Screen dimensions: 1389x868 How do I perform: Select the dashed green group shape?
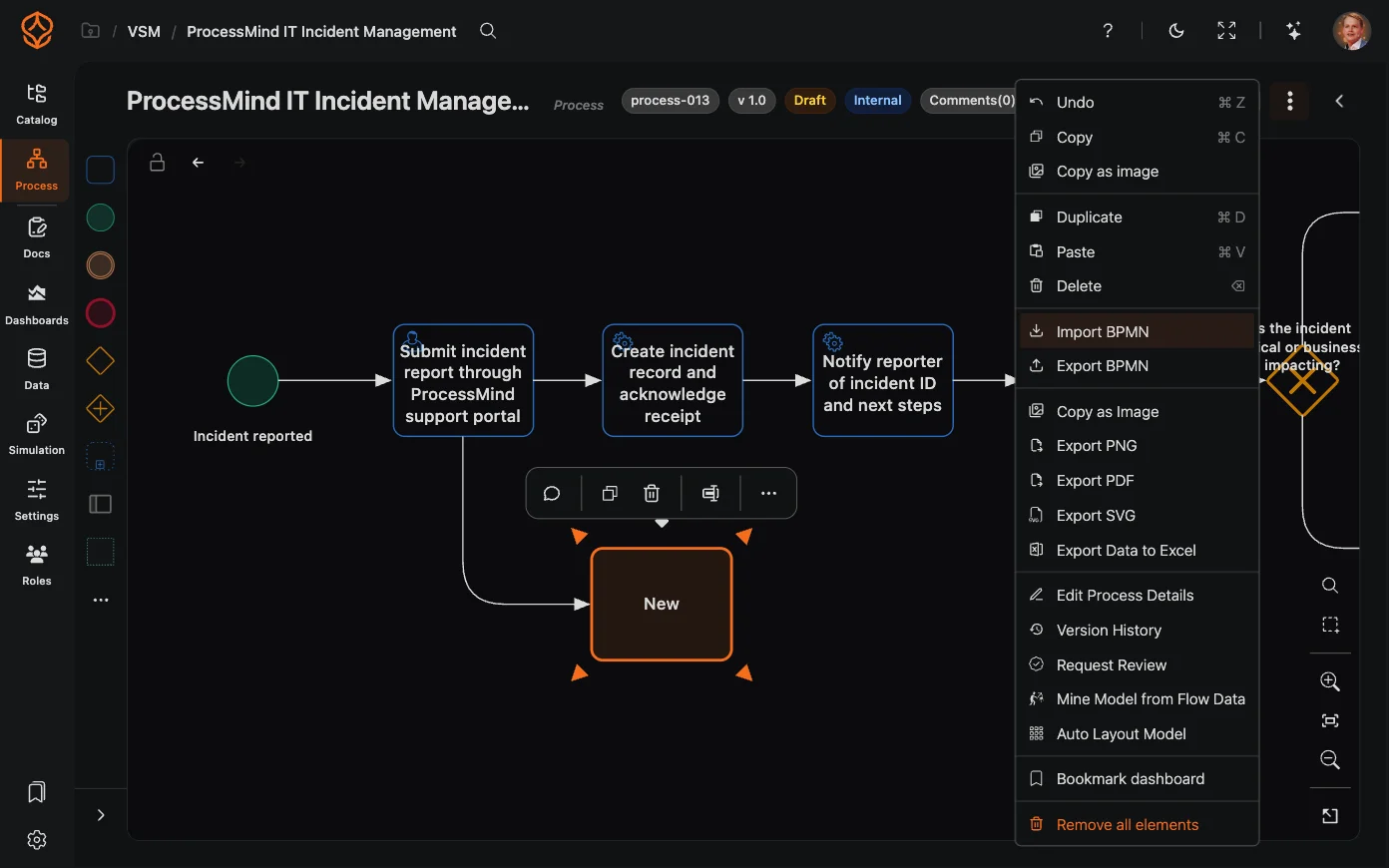pos(101,552)
